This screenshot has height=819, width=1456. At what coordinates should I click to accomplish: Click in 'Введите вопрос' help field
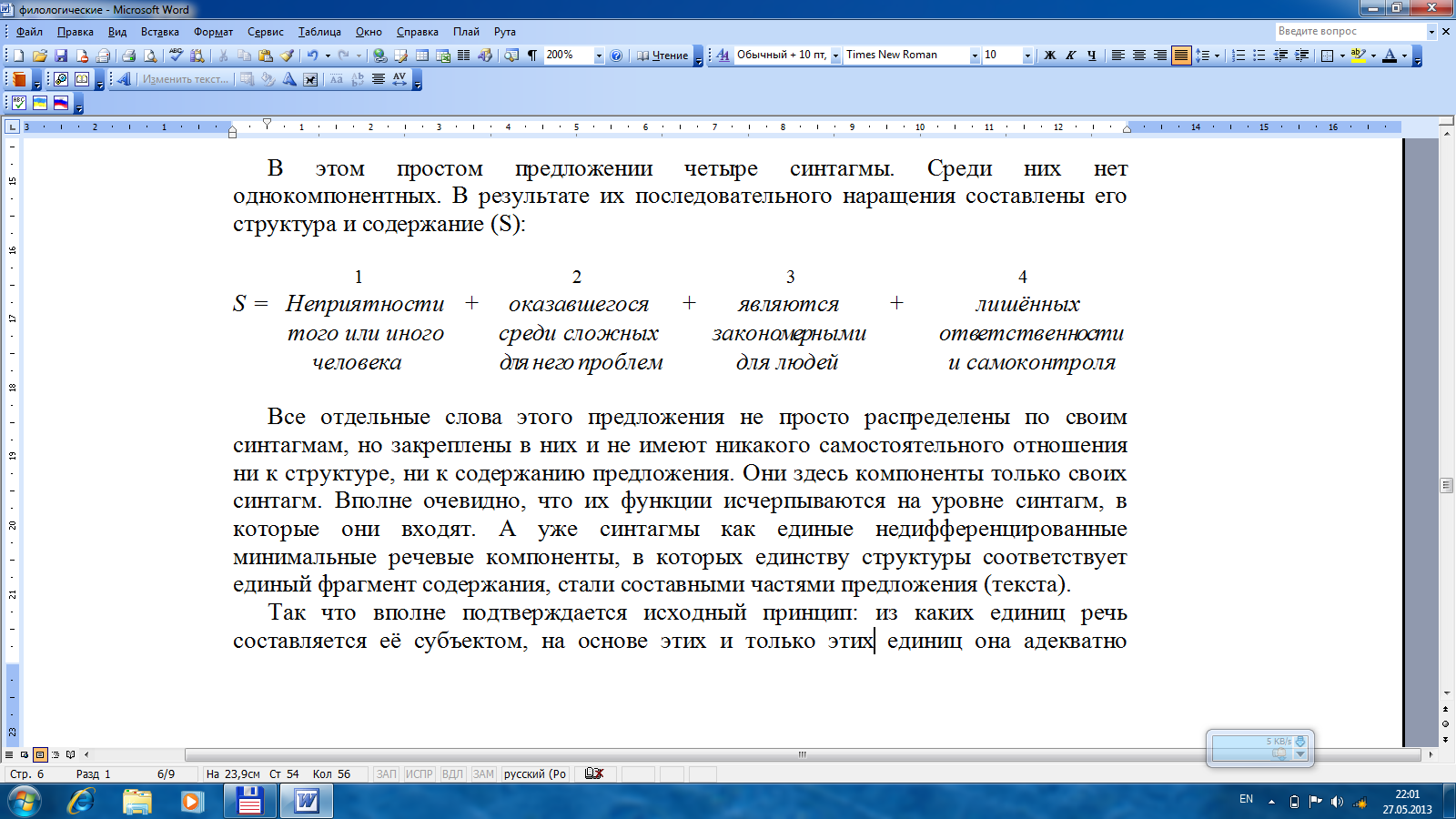click(x=1350, y=31)
